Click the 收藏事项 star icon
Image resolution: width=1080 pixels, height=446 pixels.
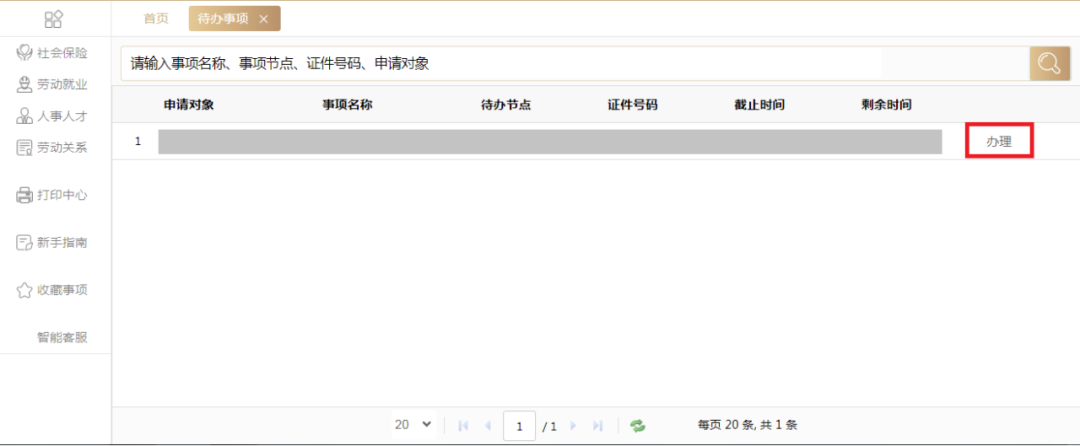click(x=24, y=290)
